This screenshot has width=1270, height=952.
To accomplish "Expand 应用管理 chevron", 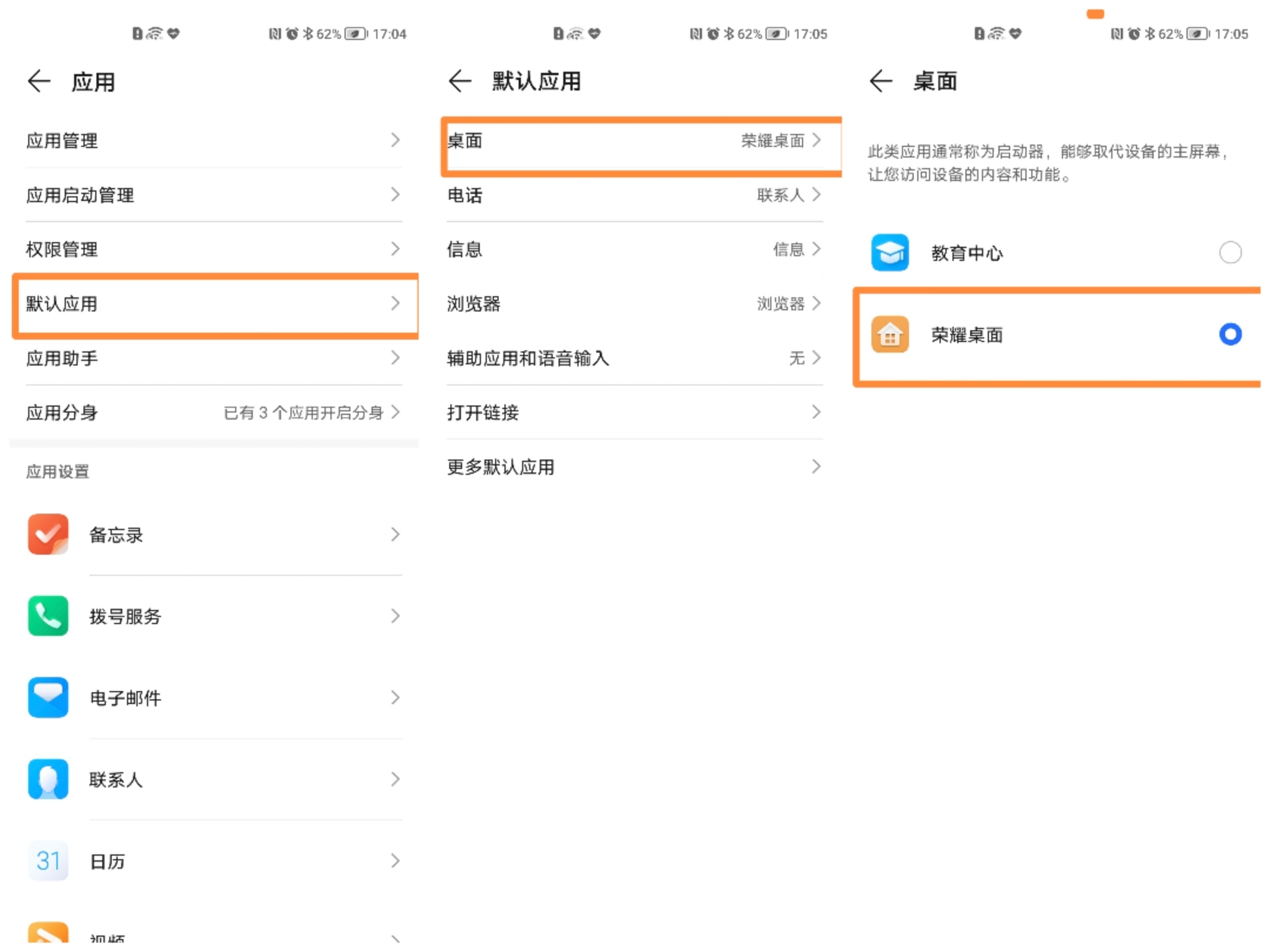I will (x=395, y=140).
